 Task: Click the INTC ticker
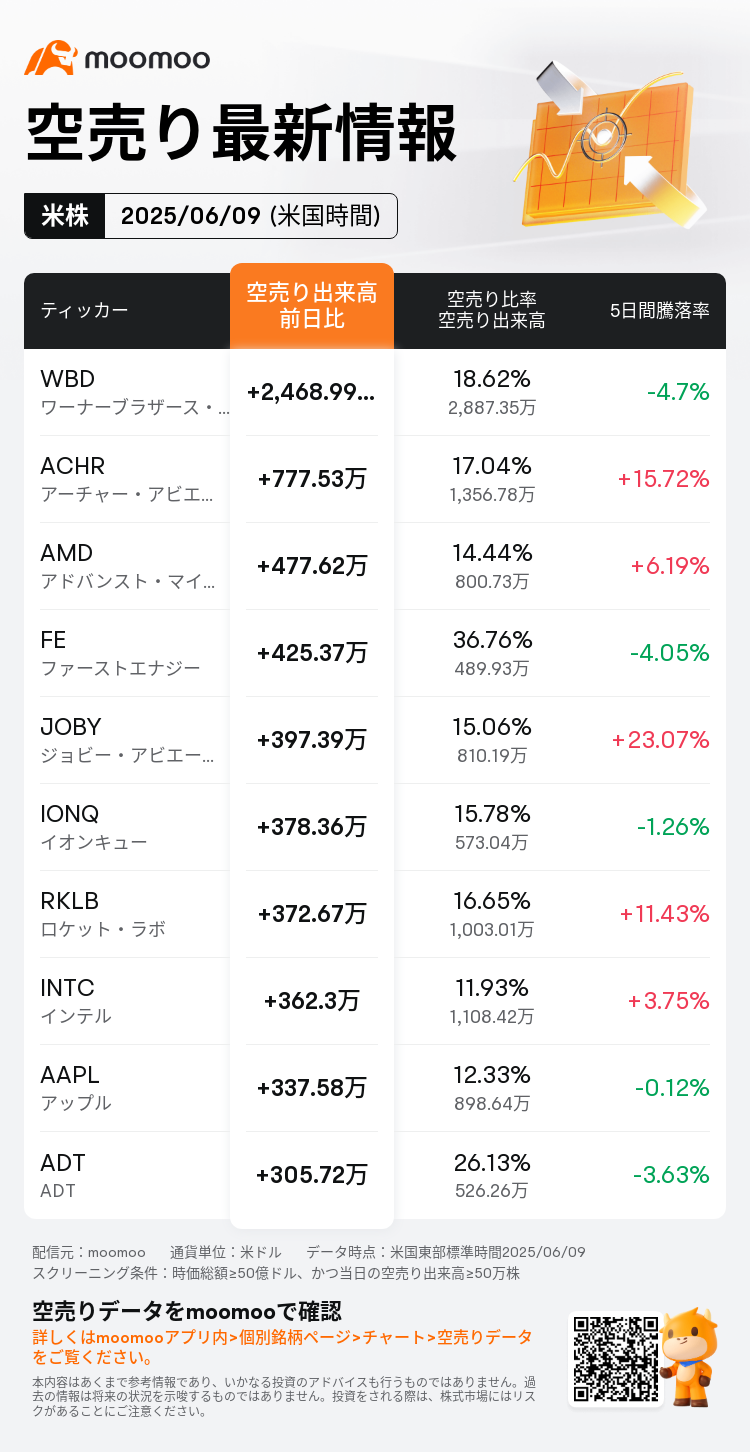point(68,988)
